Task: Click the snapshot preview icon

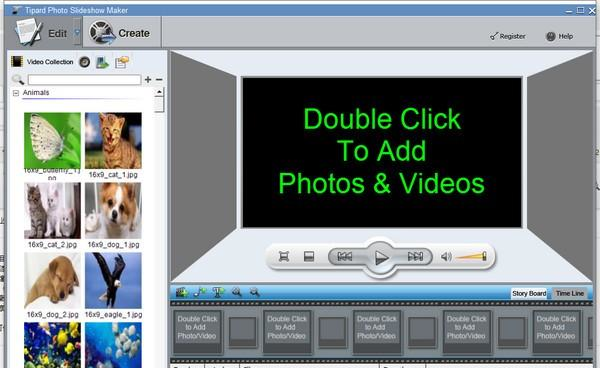Action: pyautogui.click(x=309, y=256)
